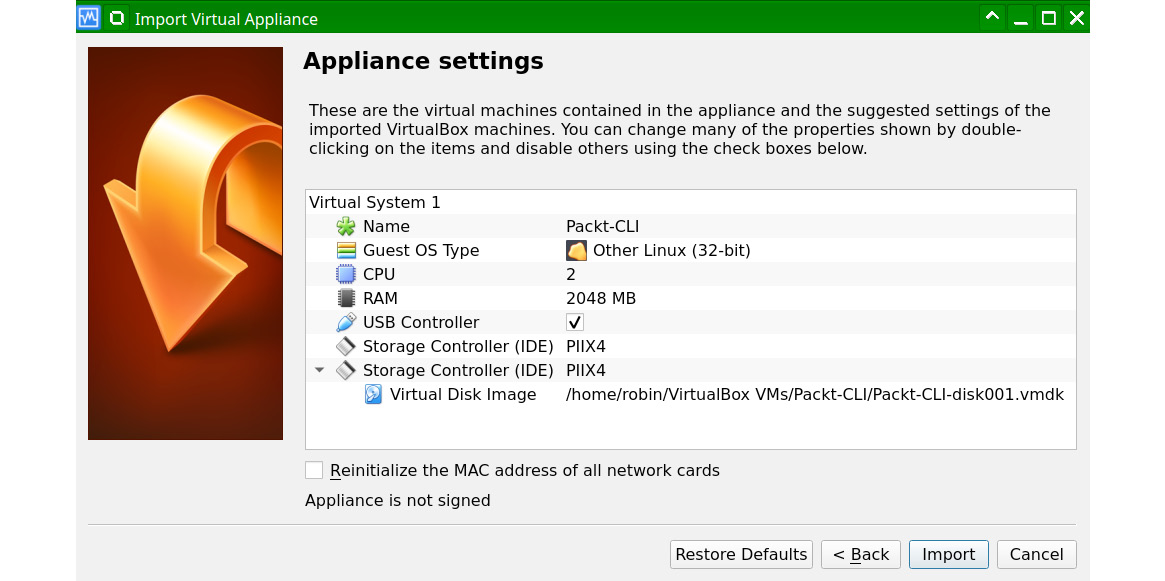The image size is (1165, 581).
Task: Select the virtual disk image vmdk path
Action: point(814,394)
